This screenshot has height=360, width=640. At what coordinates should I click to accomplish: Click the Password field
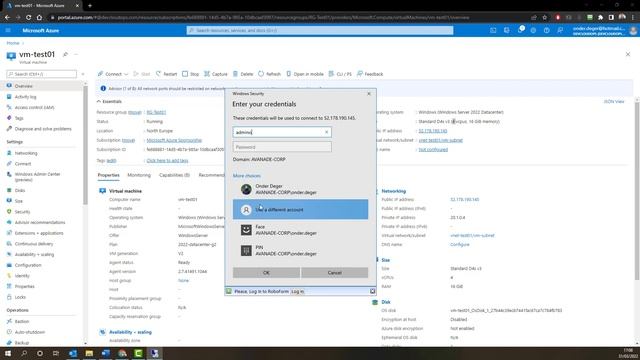[x=282, y=147]
